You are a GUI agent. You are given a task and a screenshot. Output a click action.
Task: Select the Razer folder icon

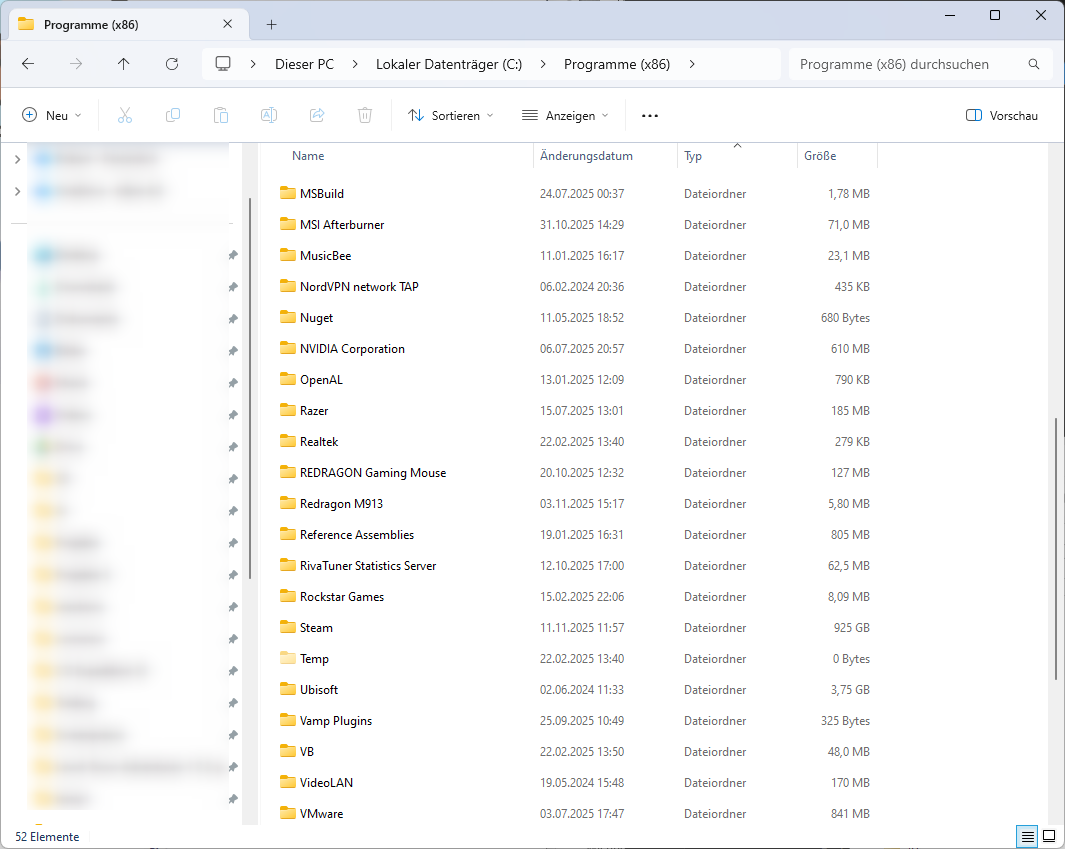(288, 410)
